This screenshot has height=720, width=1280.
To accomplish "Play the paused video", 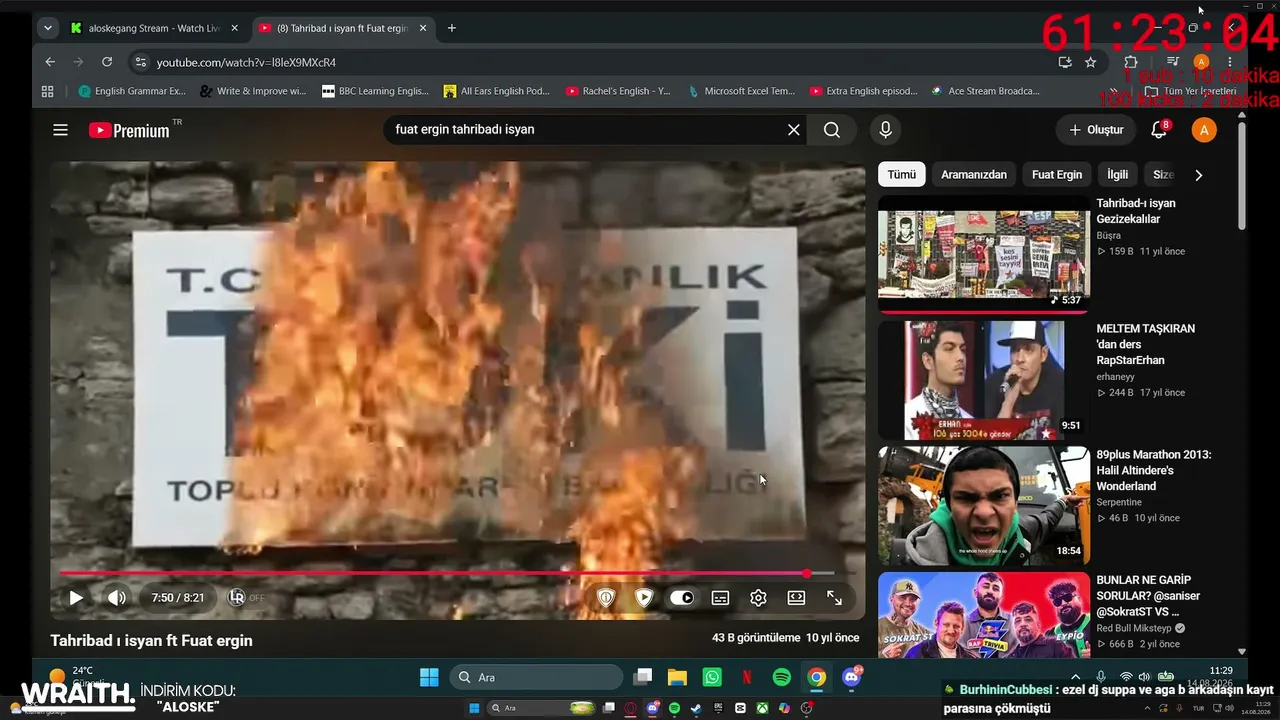I will coord(76,598).
